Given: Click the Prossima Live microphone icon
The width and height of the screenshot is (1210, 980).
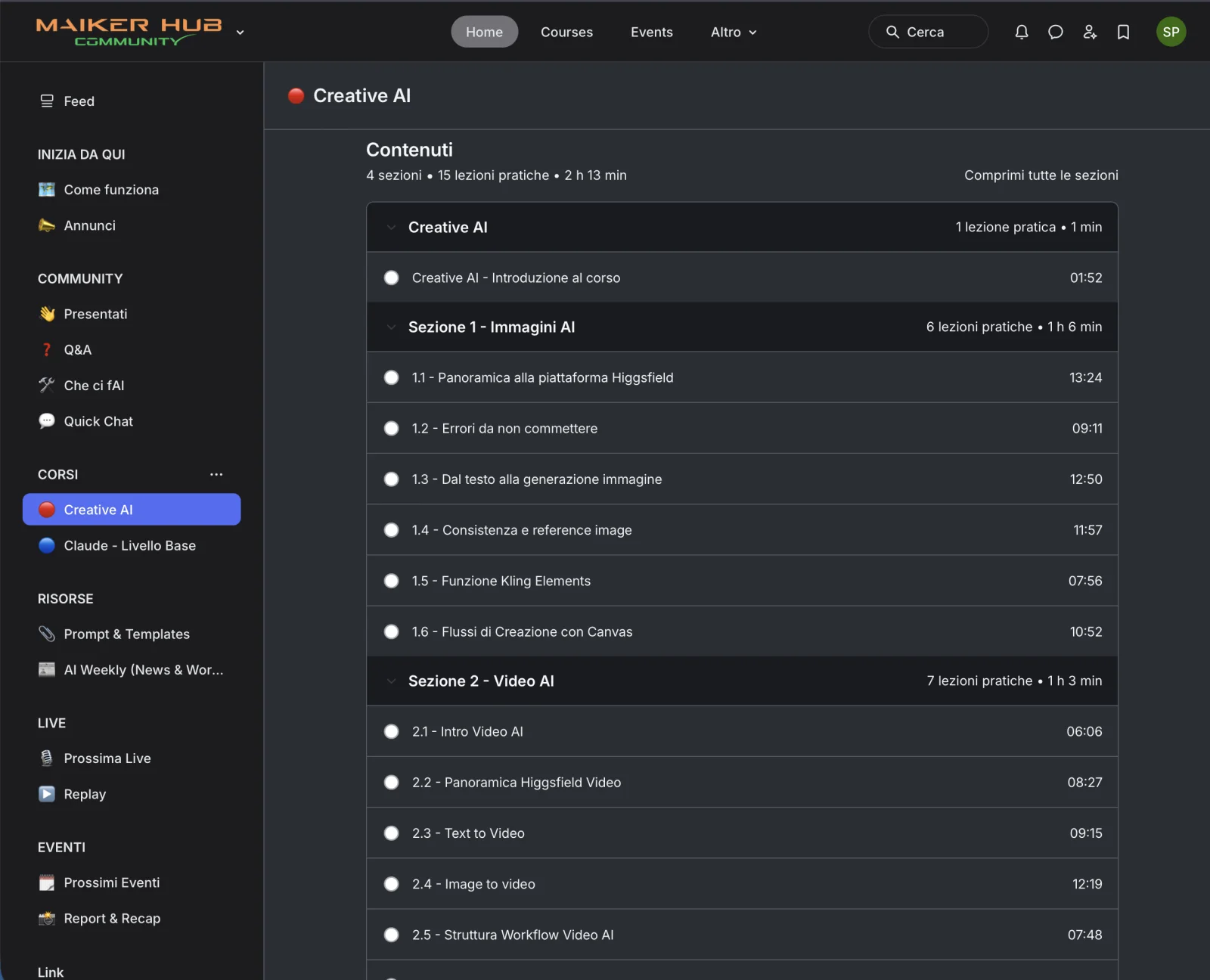Looking at the screenshot, I should [x=47, y=758].
